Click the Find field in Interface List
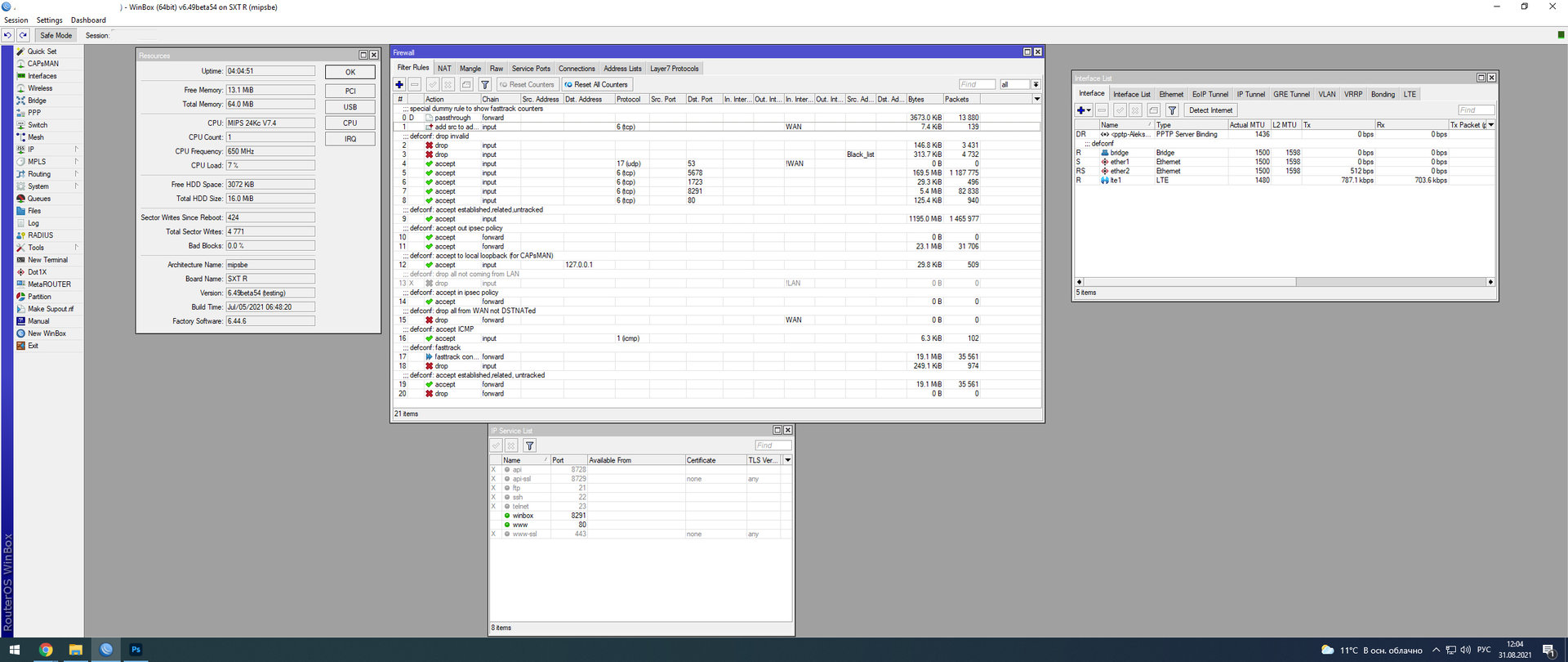 tap(1475, 110)
